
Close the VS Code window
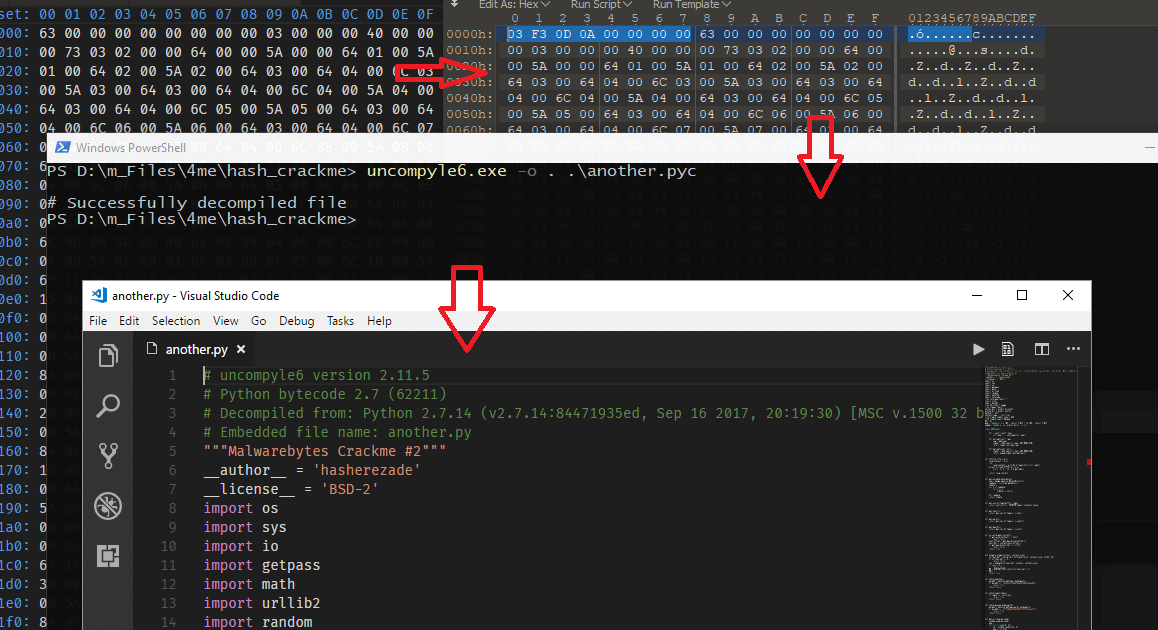[x=1067, y=295]
